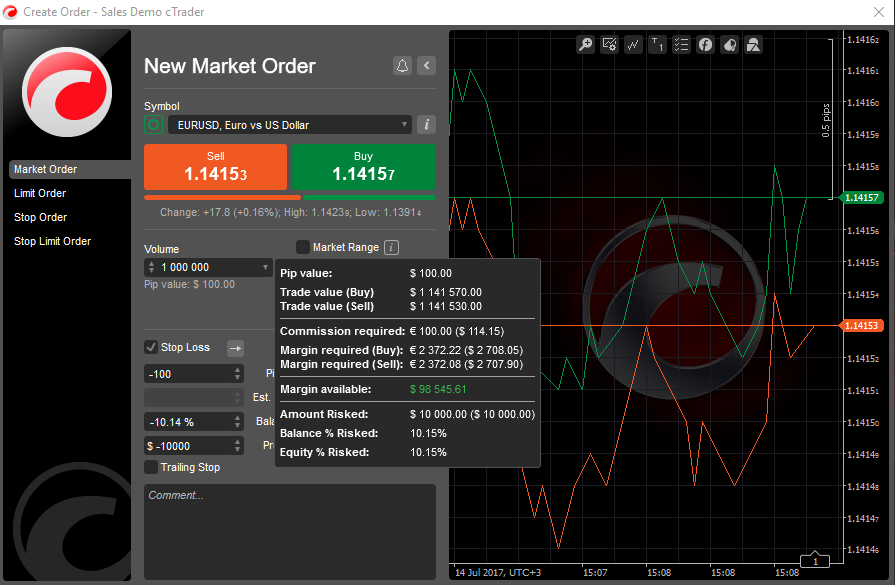This screenshot has height=585, width=895.
Task: Click the 'New Market Order' heading
Action: (229, 66)
